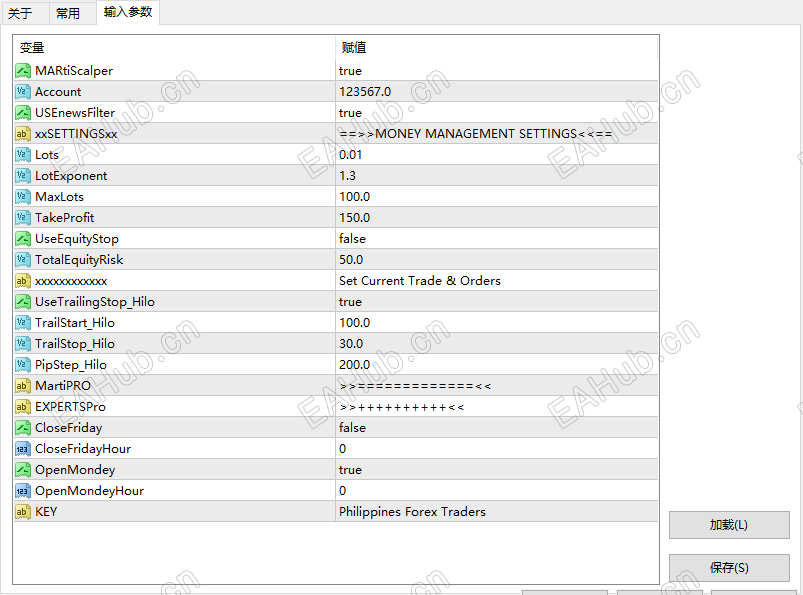Click the string icon beside MartiPRO
Image resolution: width=803 pixels, height=595 pixels.
tap(23, 386)
